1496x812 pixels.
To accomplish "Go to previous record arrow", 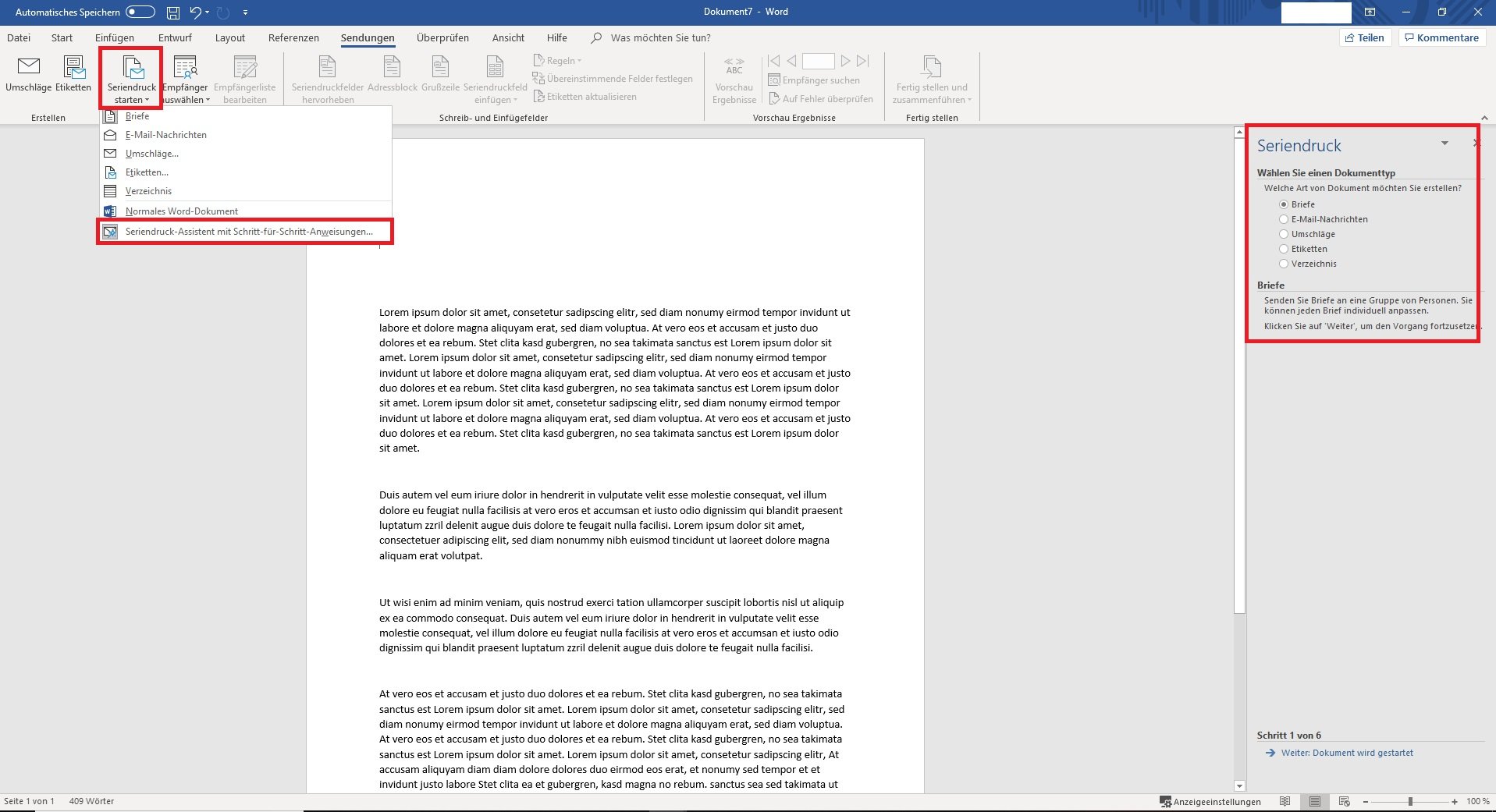I will pyautogui.click(x=791, y=61).
